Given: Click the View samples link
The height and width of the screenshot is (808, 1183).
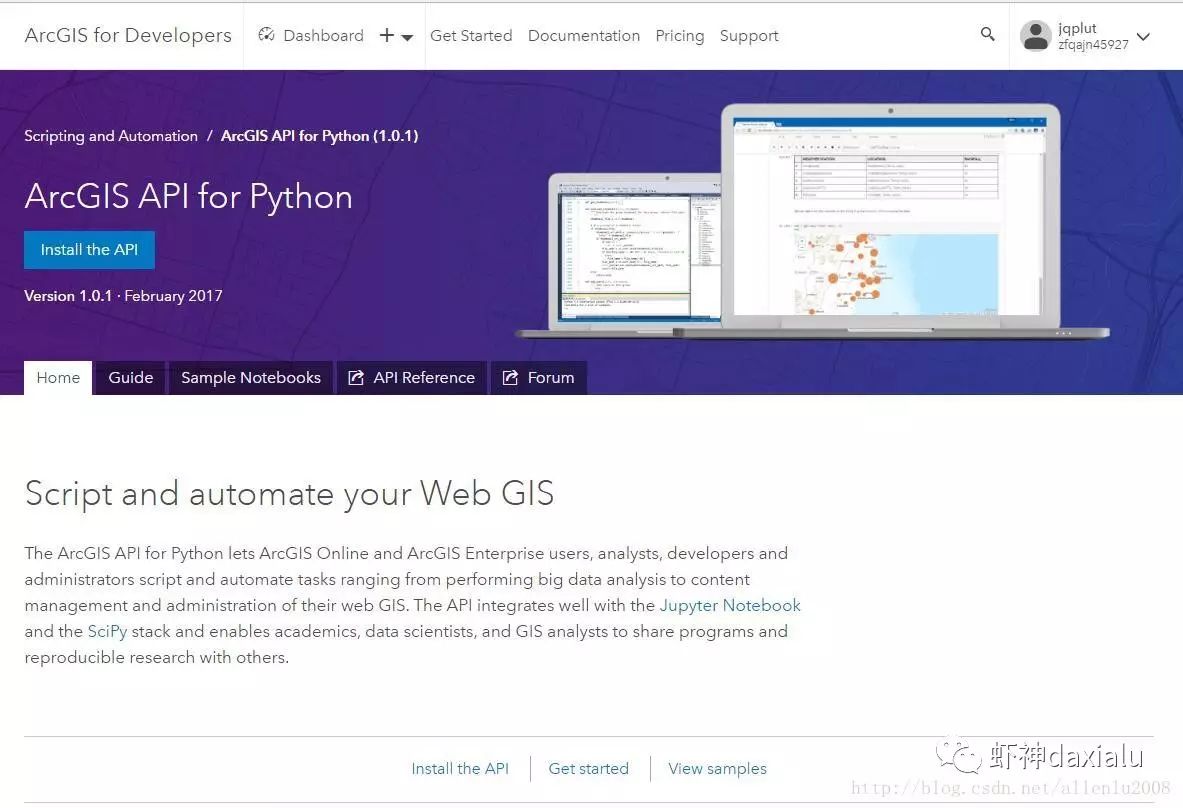Looking at the screenshot, I should 717,768.
